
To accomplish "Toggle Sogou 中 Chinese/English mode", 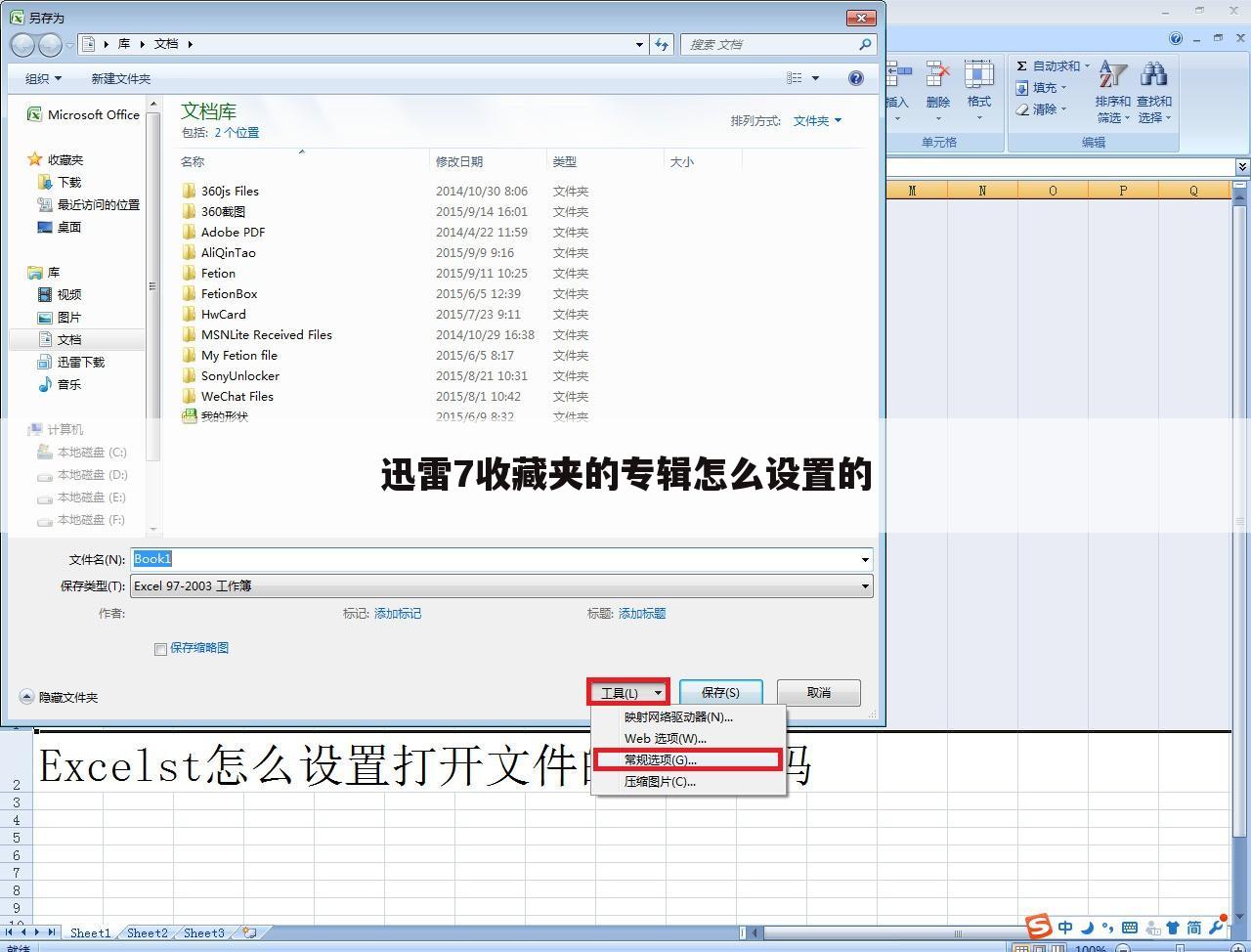I will 1065,928.
